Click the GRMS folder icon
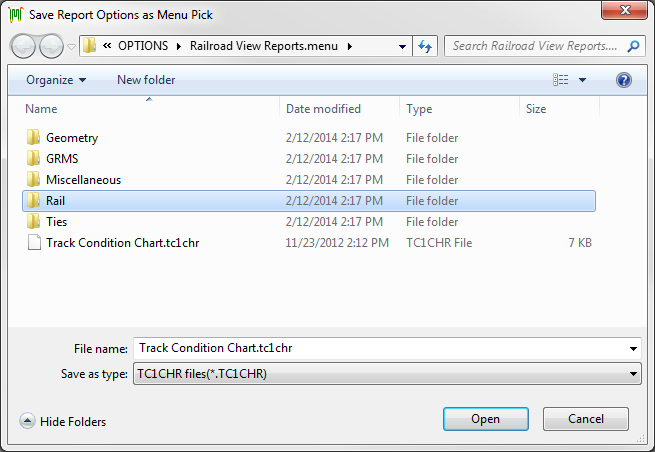This screenshot has width=655, height=452. [x=33, y=159]
